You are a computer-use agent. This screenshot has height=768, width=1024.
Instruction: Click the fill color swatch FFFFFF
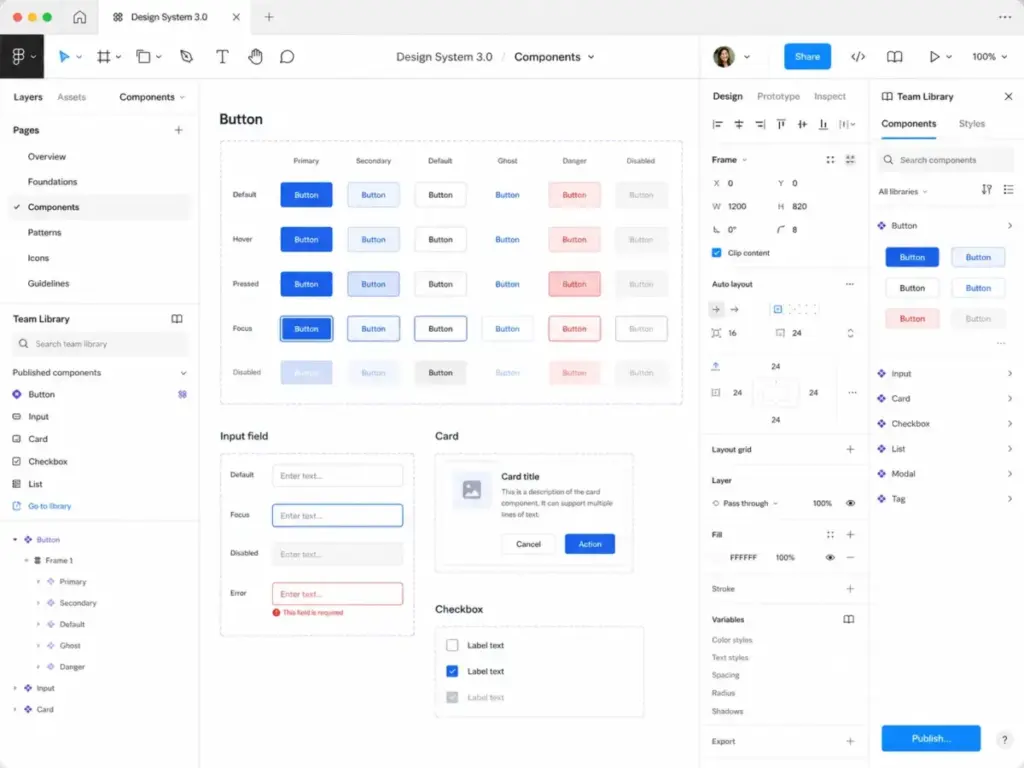click(x=718, y=558)
